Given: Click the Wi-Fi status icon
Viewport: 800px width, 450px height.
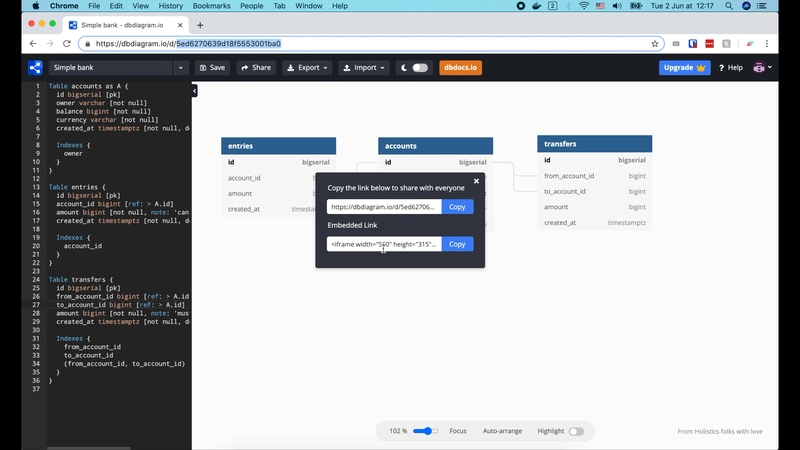Looking at the screenshot, I should coord(584,6).
